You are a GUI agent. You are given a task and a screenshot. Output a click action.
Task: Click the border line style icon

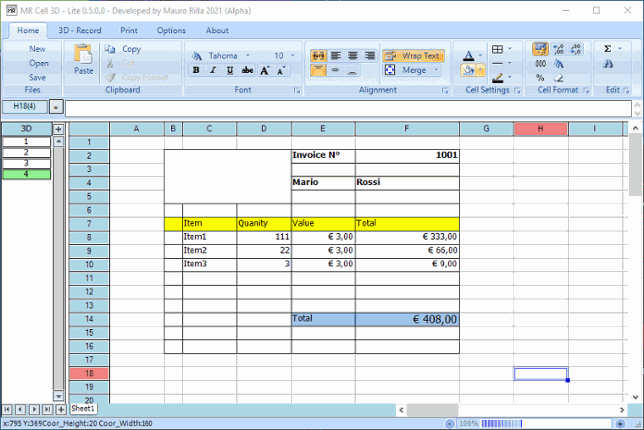coord(497,63)
